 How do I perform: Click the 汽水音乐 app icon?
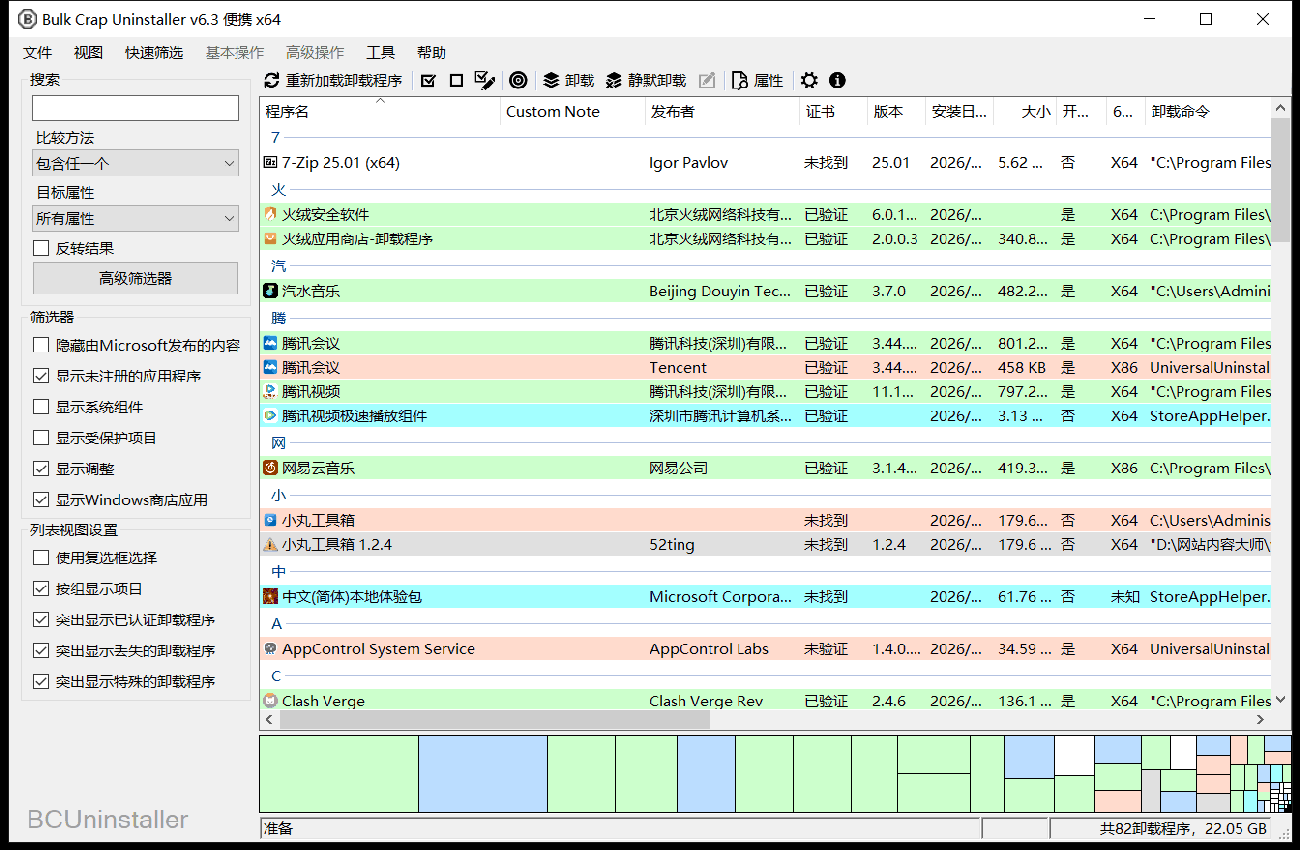tap(270, 291)
